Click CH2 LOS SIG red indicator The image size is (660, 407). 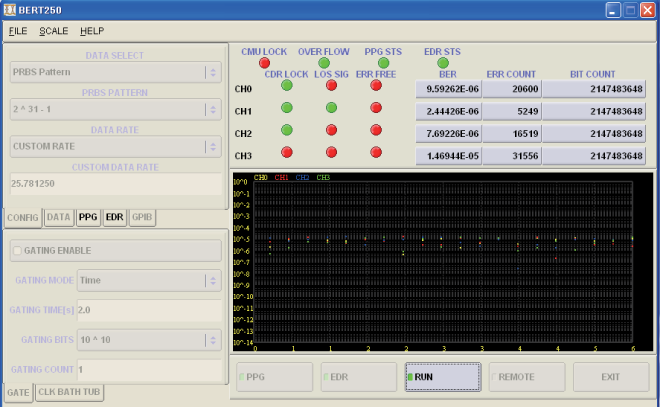click(x=331, y=130)
